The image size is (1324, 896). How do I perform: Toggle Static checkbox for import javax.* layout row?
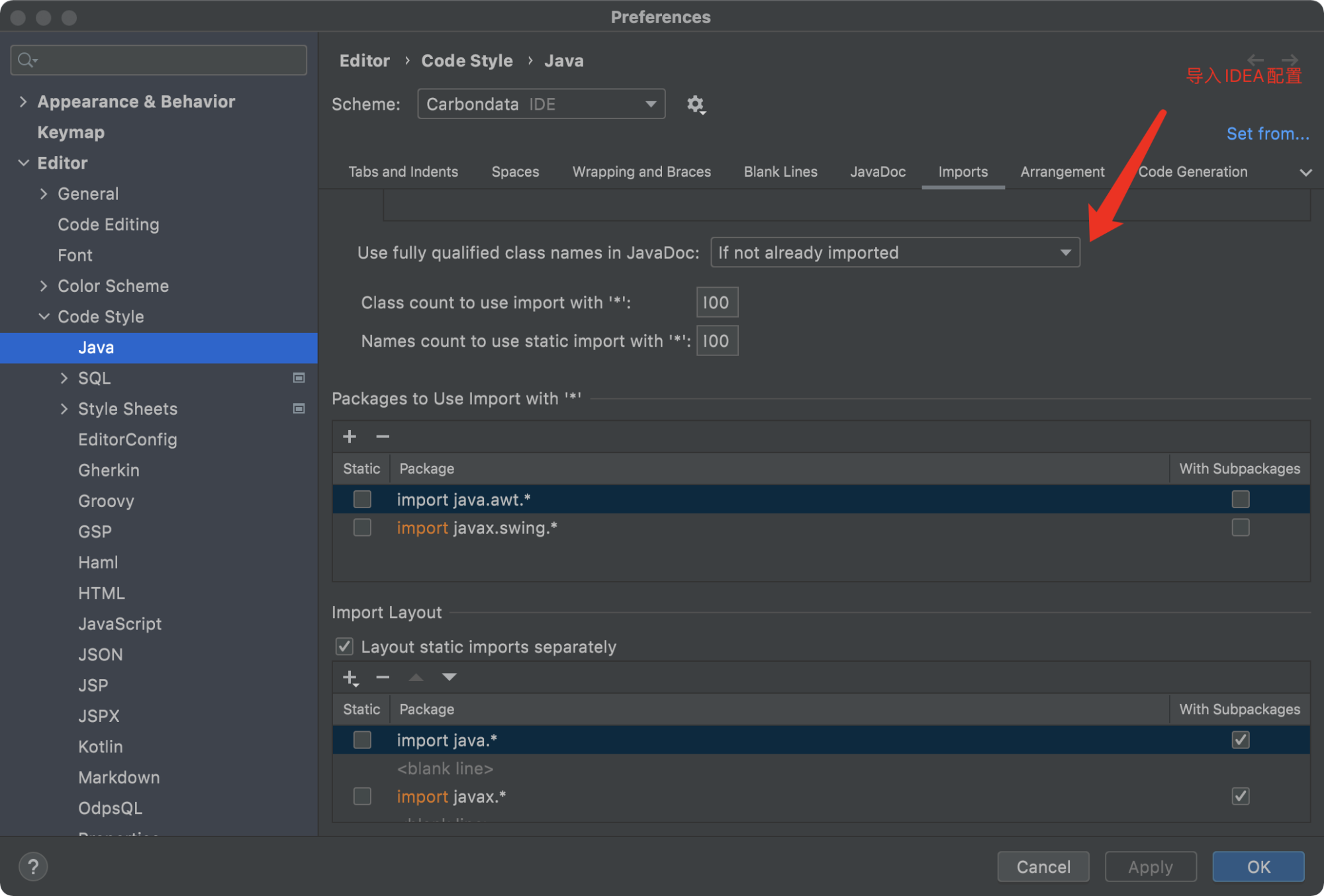tap(362, 796)
